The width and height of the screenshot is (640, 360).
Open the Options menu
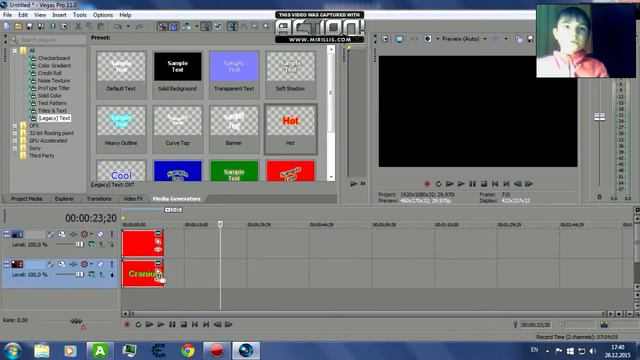pos(103,15)
